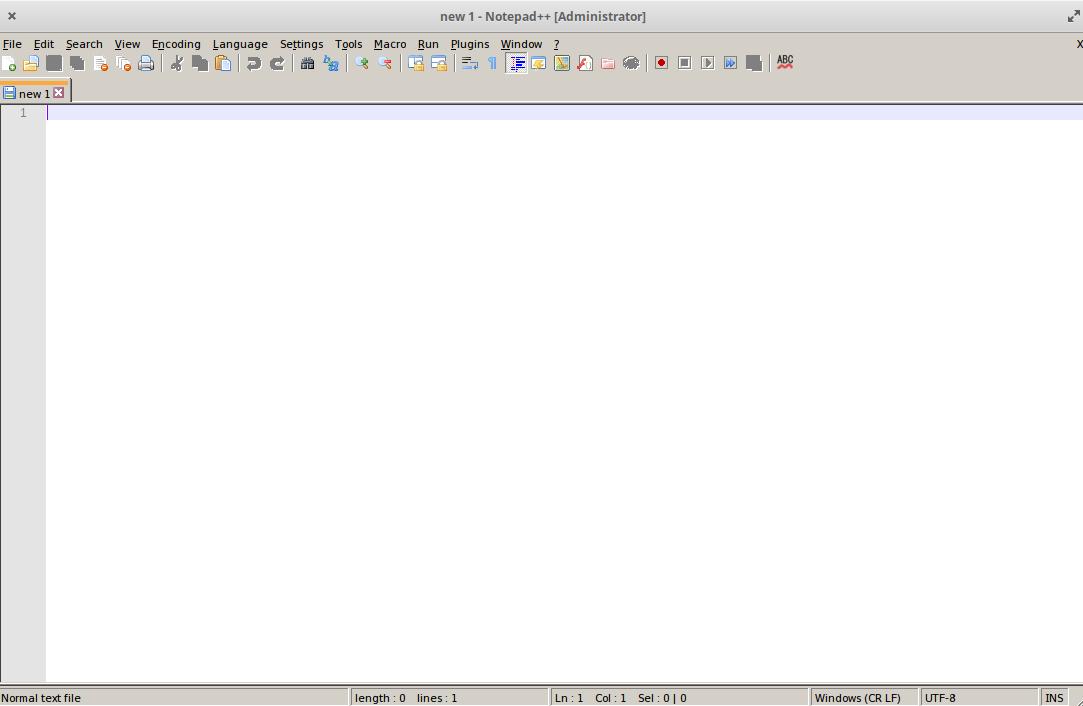Screen dimensions: 1083x706
Task: Click the Copy toolbar icon
Action: click(200, 64)
